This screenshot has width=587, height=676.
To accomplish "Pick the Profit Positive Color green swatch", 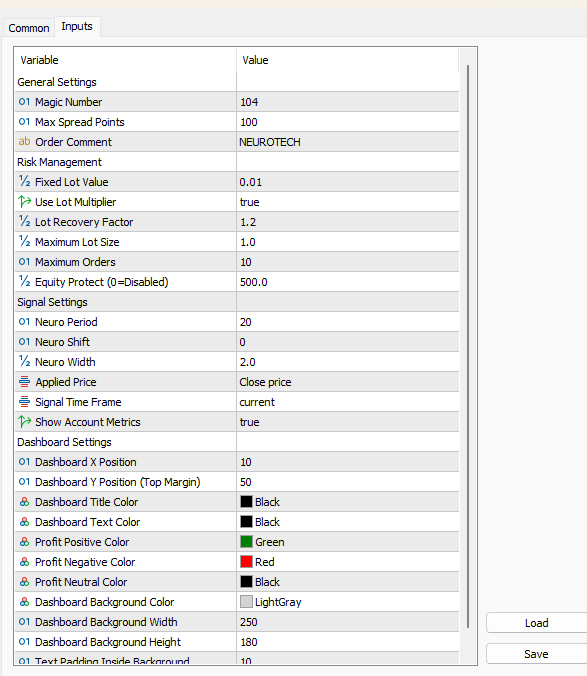I will tap(246, 541).
